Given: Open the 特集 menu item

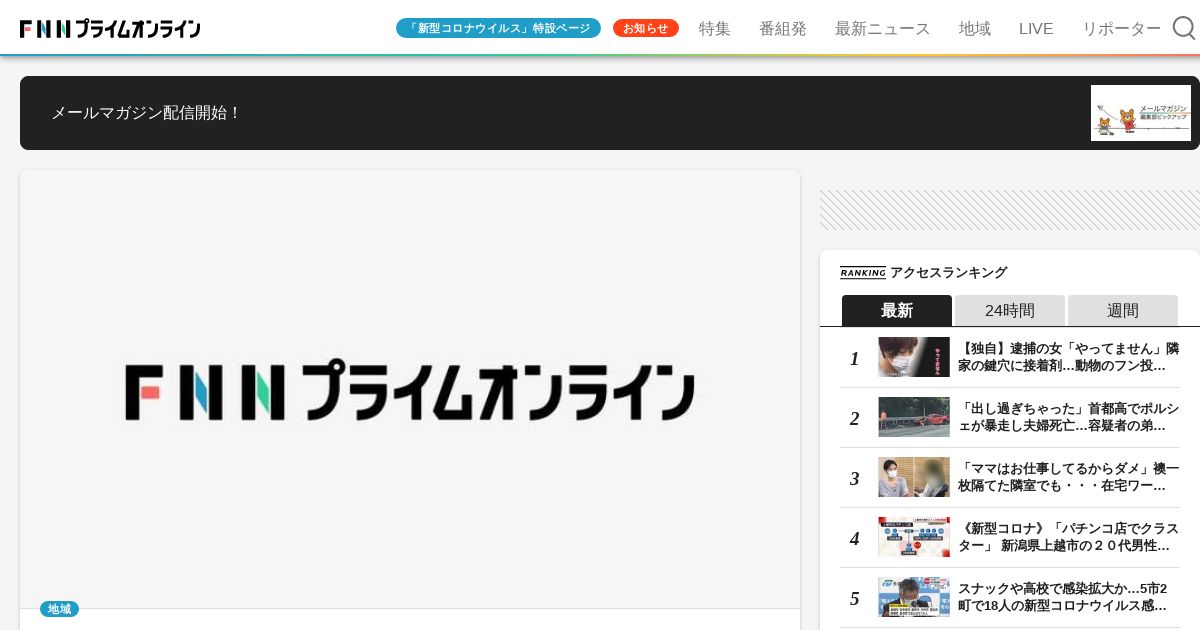Looking at the screenshot, I should pos(715,29).
